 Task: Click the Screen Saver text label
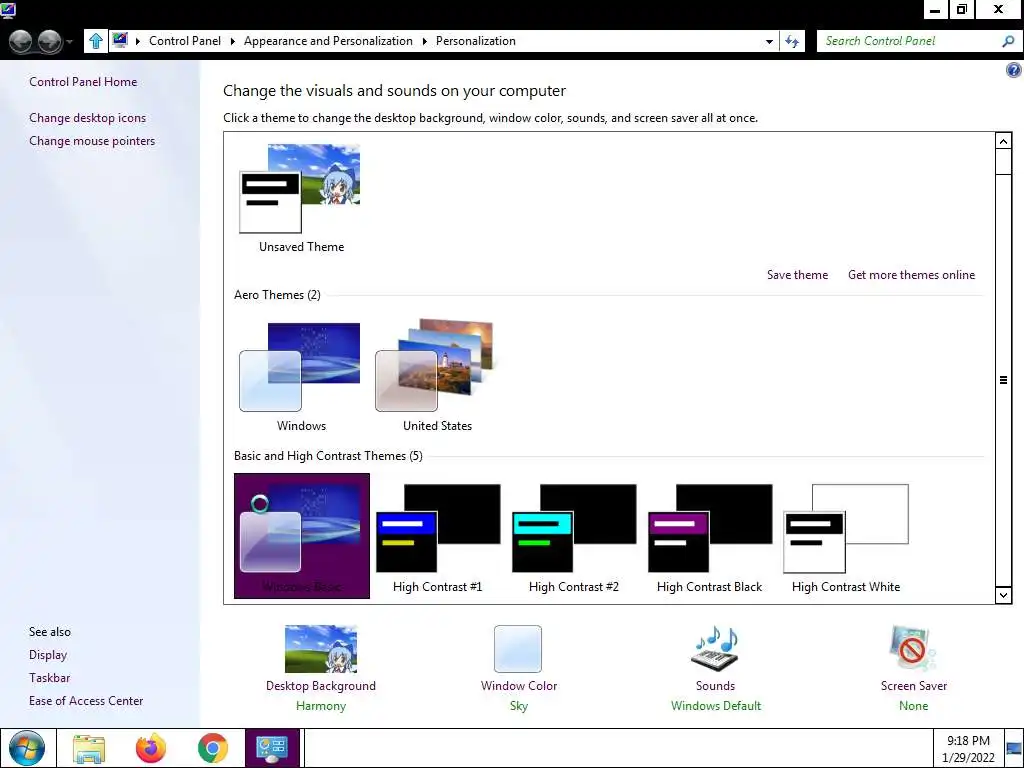pos(913,686)
